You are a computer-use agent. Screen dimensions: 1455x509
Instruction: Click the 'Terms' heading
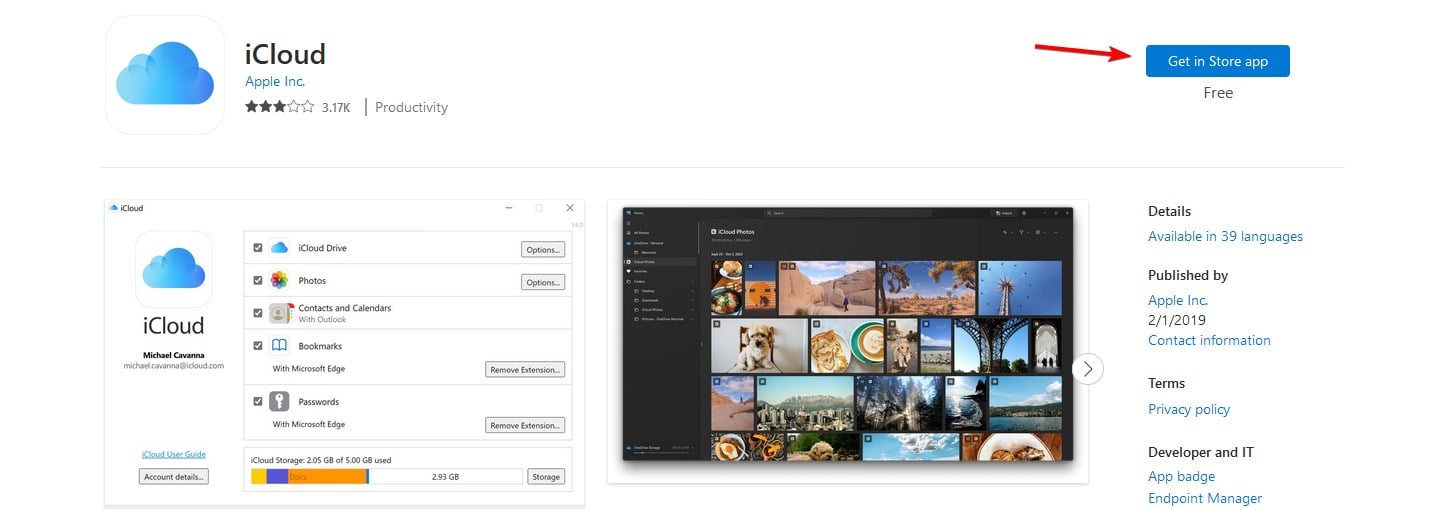pos(1166,383)
